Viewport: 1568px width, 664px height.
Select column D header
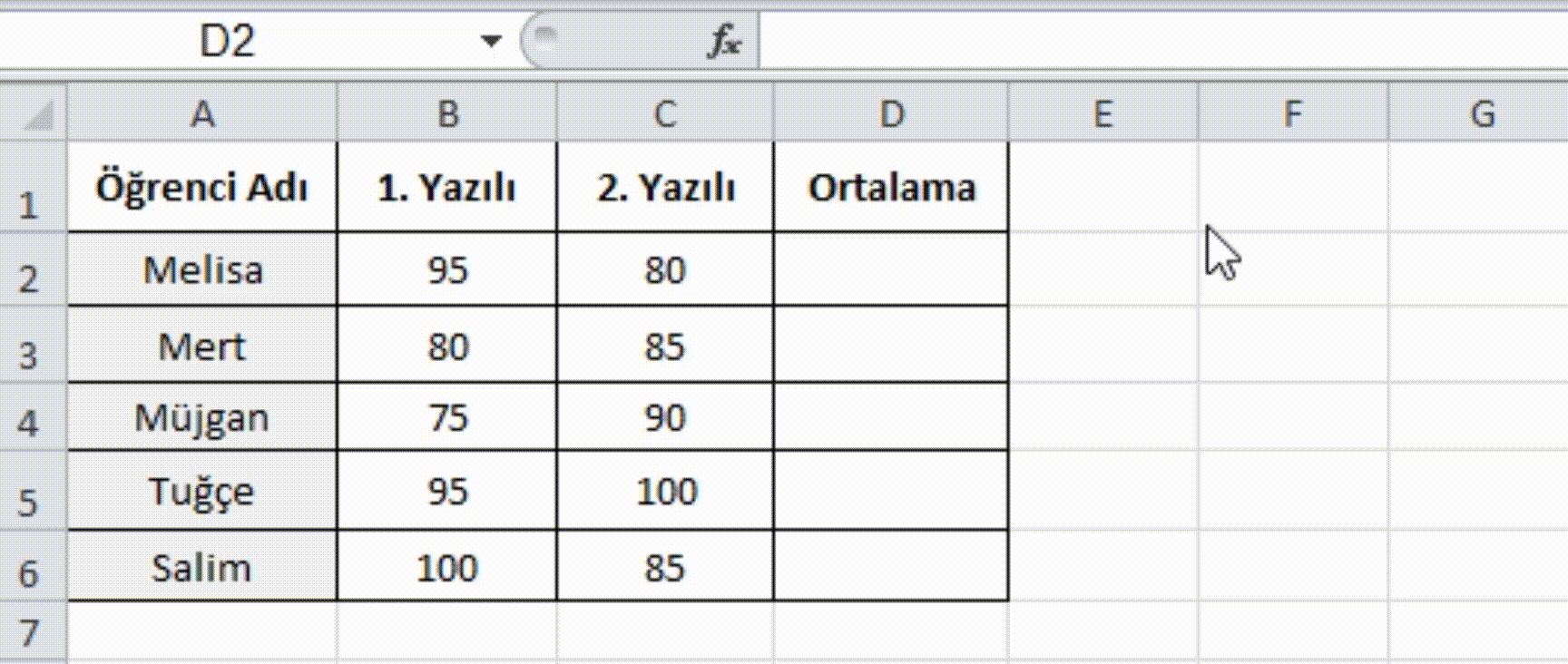[891, 114]
